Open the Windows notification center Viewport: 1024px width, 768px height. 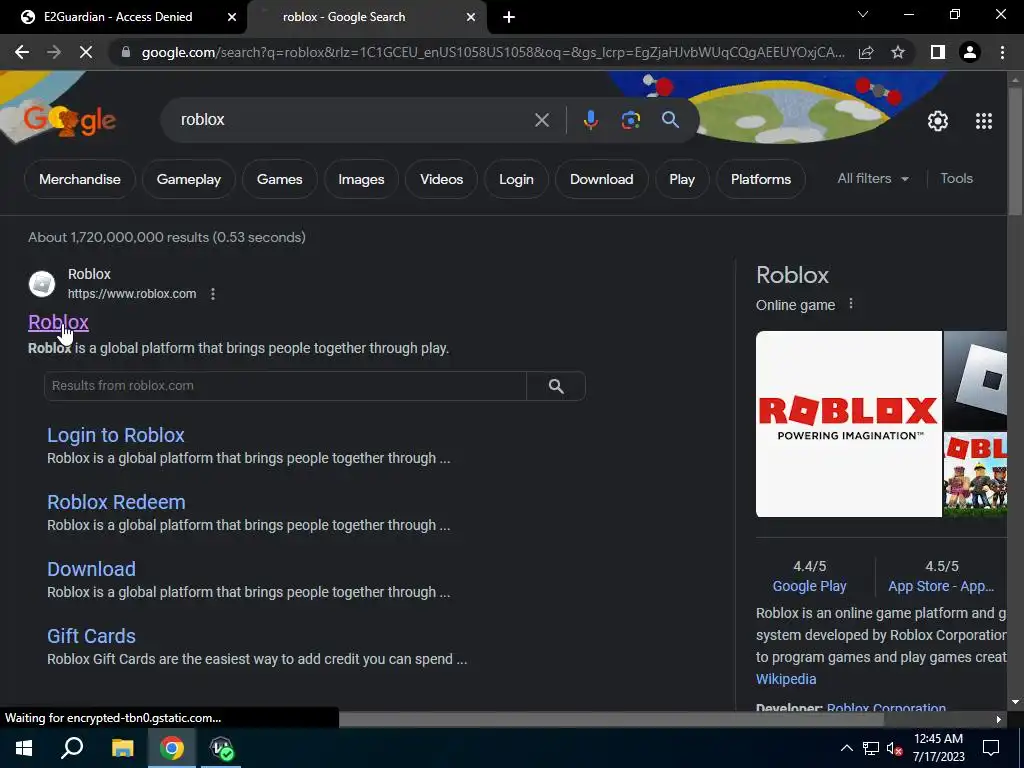[991, 748]
